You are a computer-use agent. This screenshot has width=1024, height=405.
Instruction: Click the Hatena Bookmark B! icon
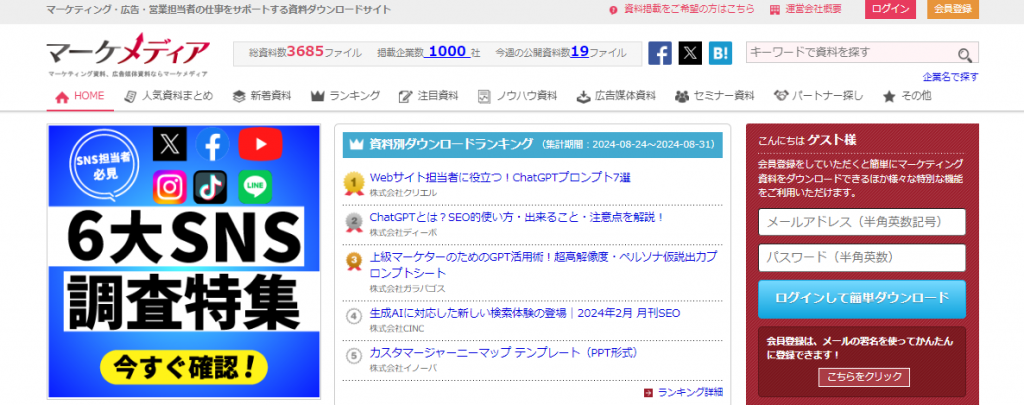point(720,53)
